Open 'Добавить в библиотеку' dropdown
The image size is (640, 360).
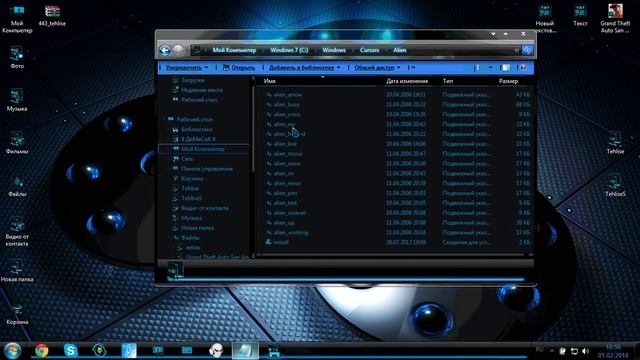tap(304, 68)
